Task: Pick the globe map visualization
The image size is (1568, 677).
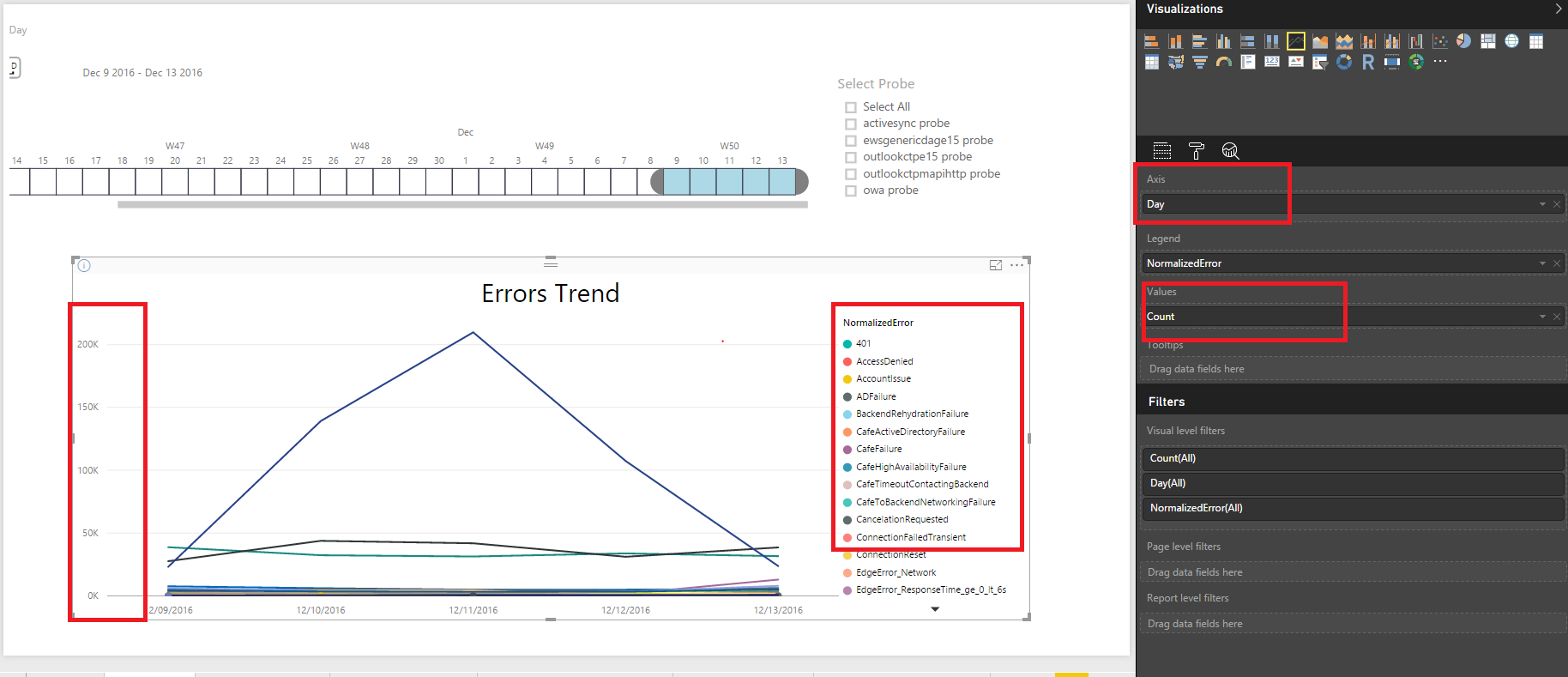Action: pos(1512,41)
